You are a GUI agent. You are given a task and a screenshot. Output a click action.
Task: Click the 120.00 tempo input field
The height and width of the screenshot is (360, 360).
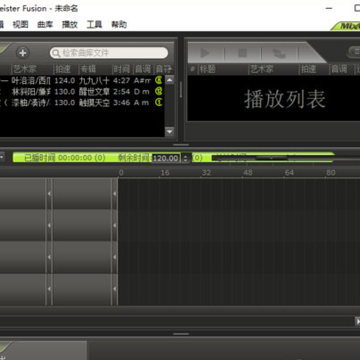(x=166, y=158)
